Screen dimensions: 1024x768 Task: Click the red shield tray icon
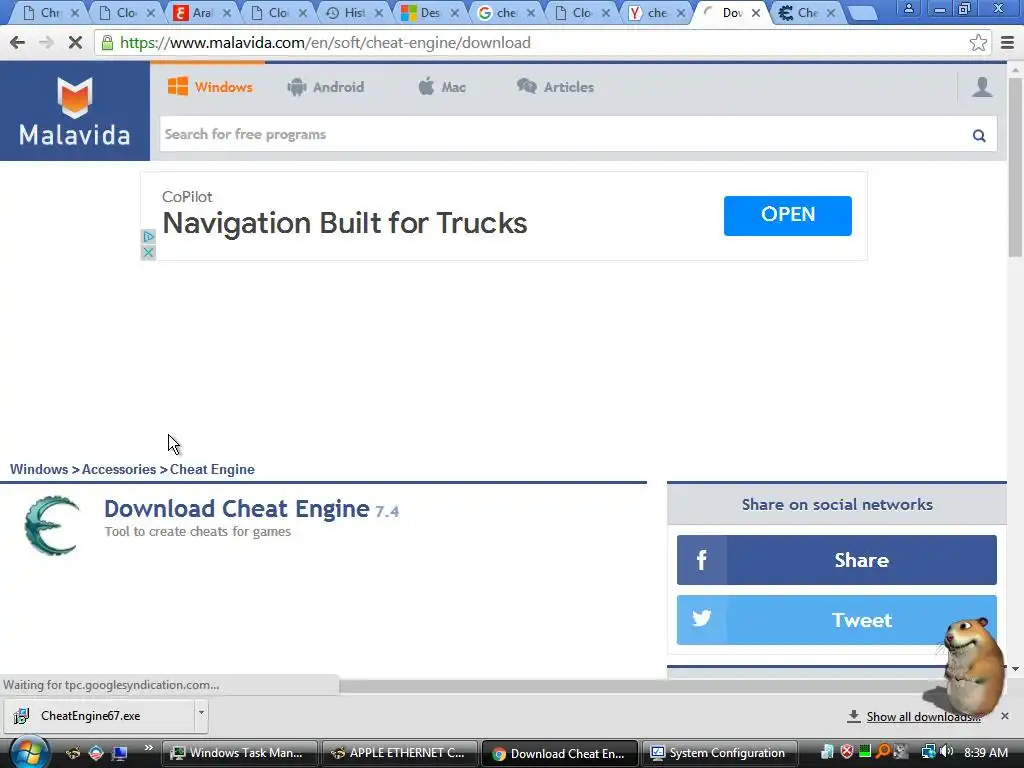[847, 752]
